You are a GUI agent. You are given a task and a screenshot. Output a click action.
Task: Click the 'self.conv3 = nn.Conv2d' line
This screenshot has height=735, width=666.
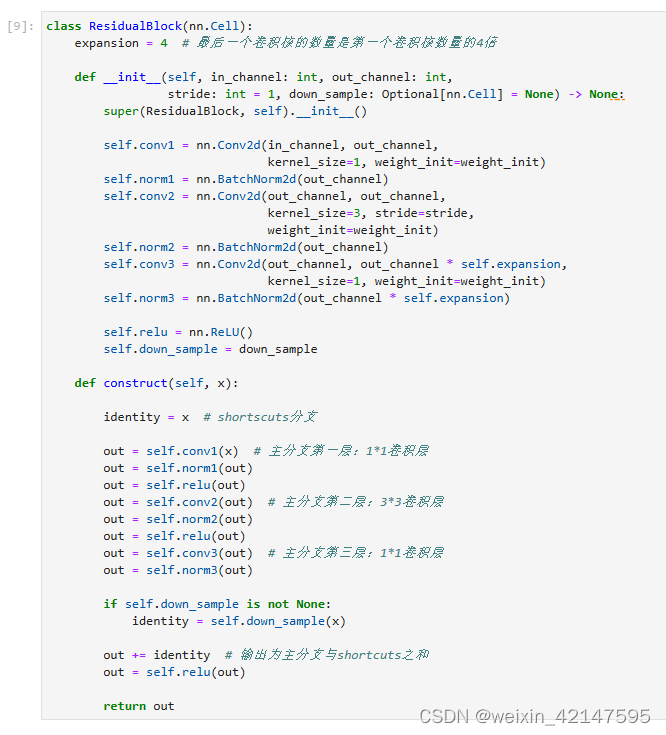point(335,264)
